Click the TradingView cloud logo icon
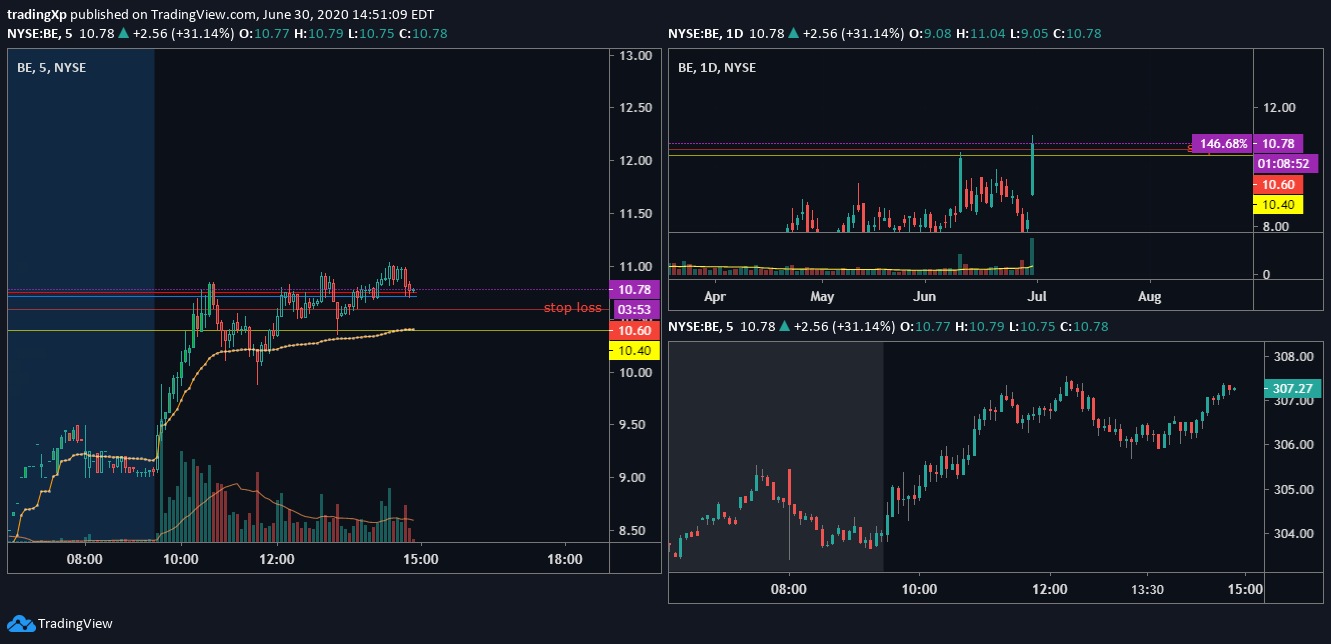The image size is (1331, 644). 21,623
